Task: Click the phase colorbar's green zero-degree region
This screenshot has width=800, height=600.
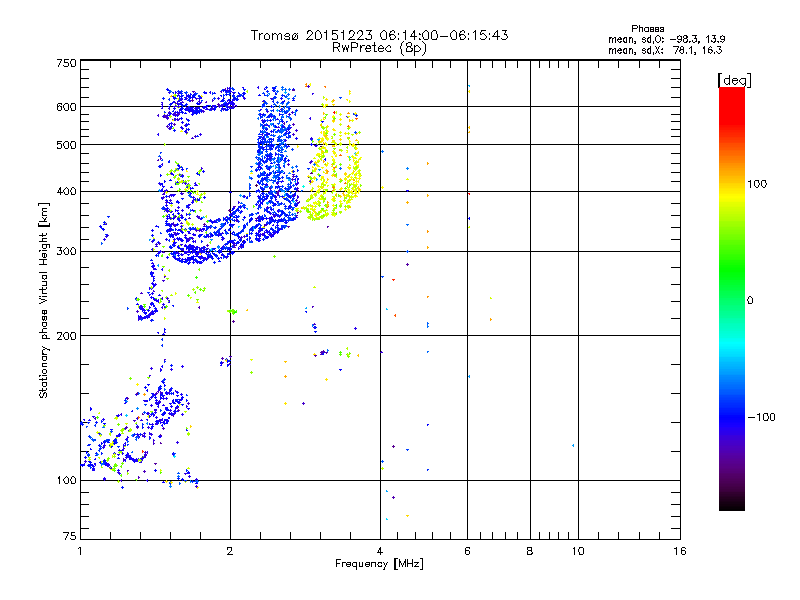Action: tap(732, 300)
